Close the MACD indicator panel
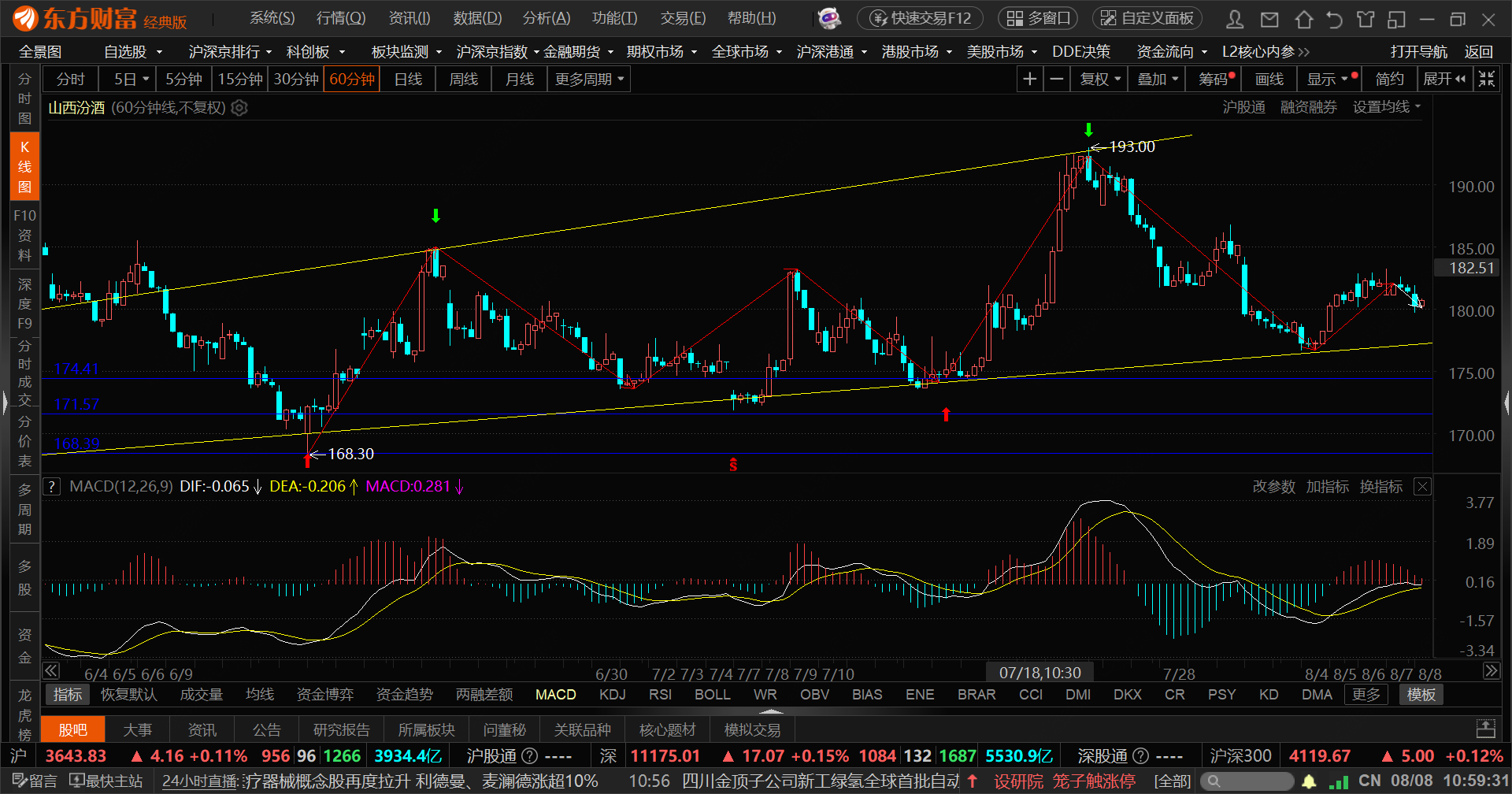 point(1422,487)
